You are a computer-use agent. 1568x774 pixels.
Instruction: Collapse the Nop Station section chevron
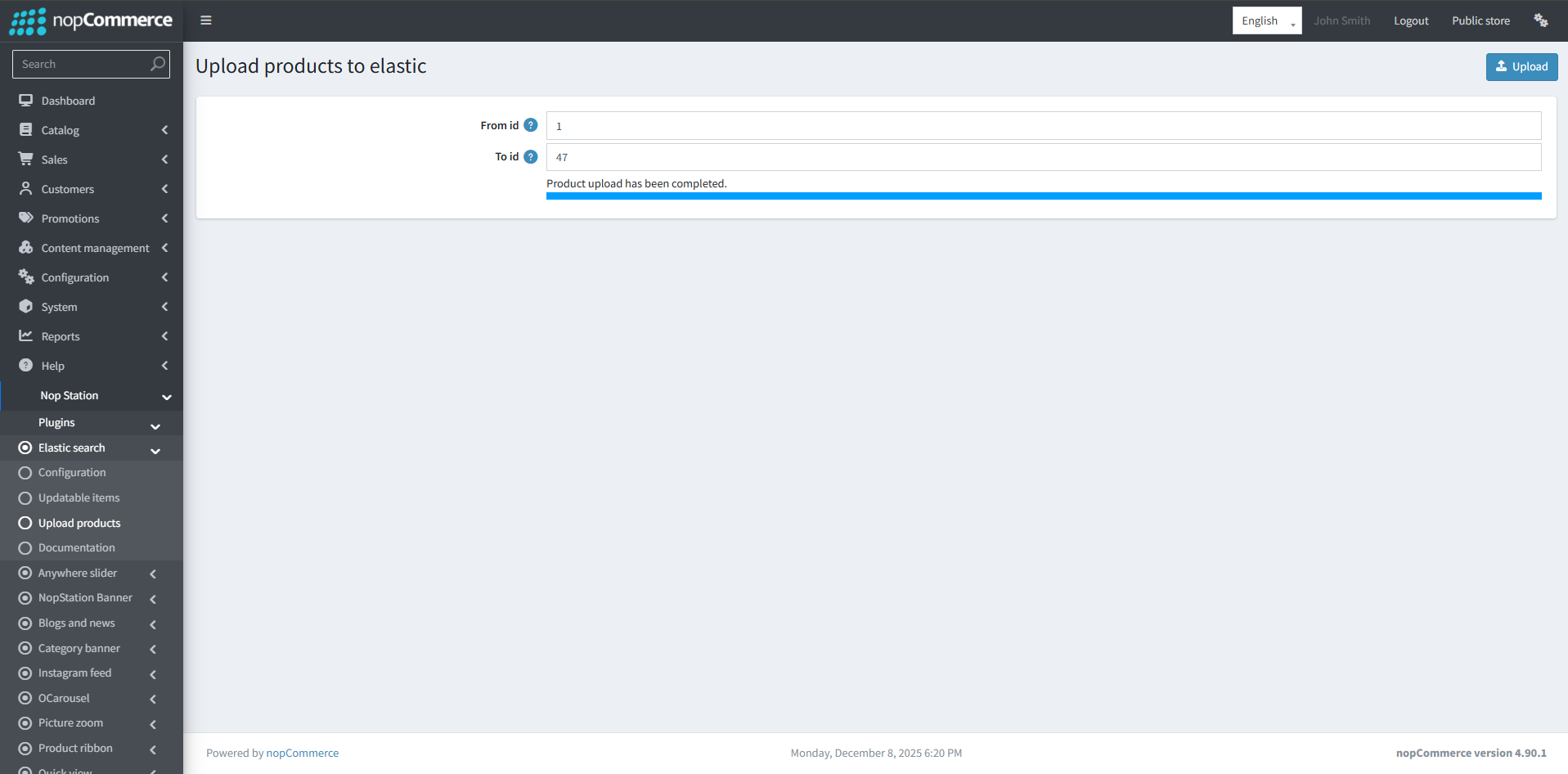point(167,397)
